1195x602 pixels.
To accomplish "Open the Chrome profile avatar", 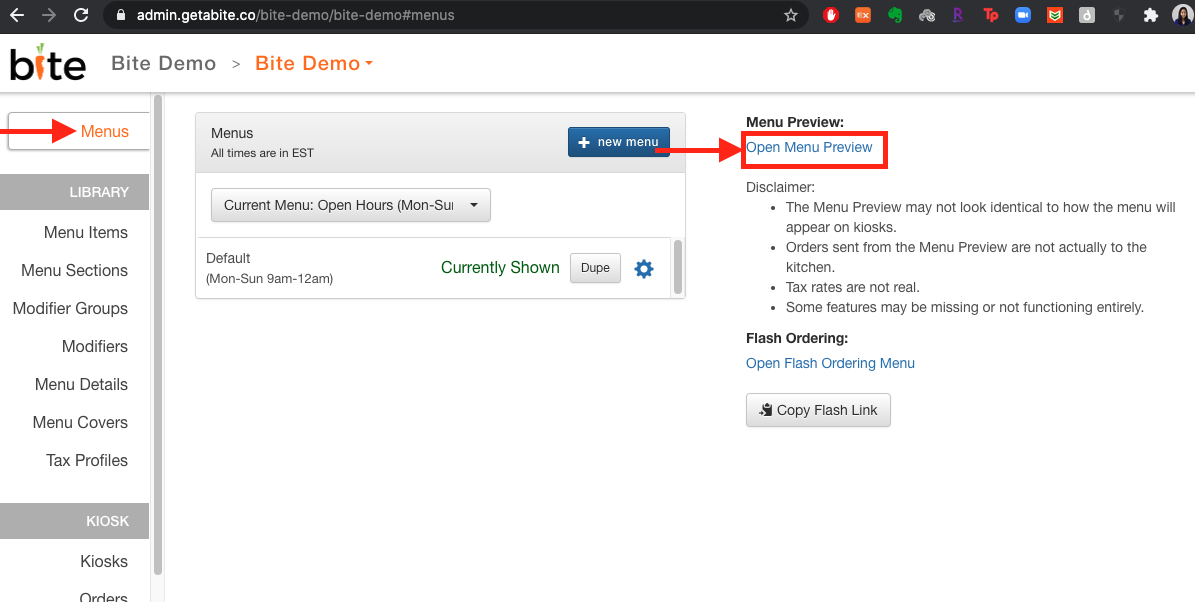I will [x=1181, y=15].
